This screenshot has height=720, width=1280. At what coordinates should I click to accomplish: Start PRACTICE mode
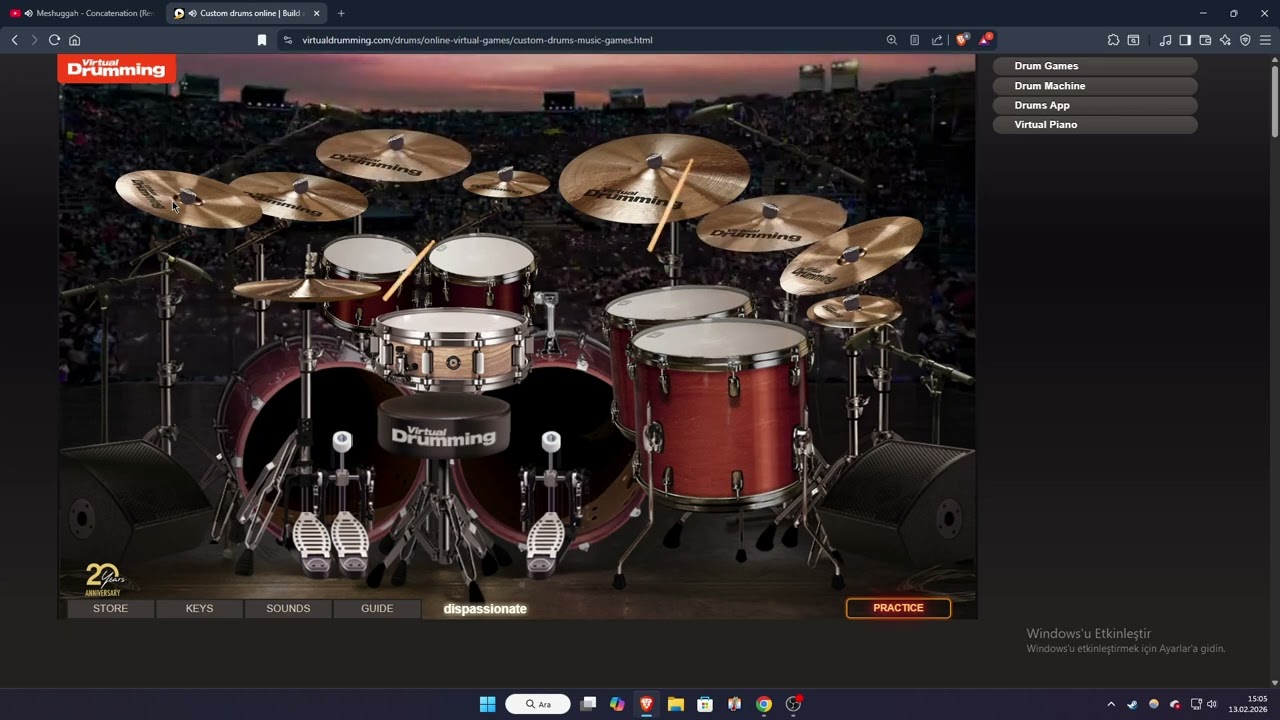tap(898, 608)
